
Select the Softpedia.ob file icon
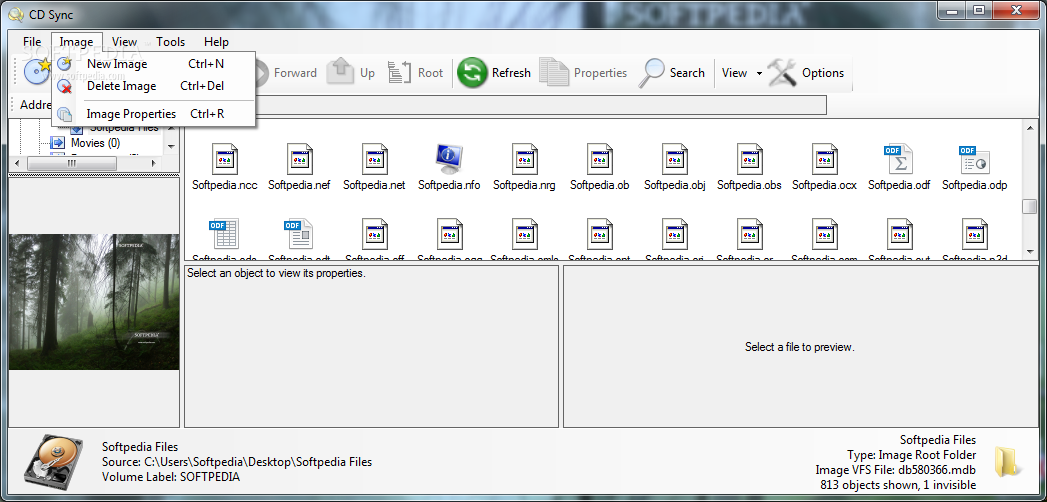click(x=600, y=159)
